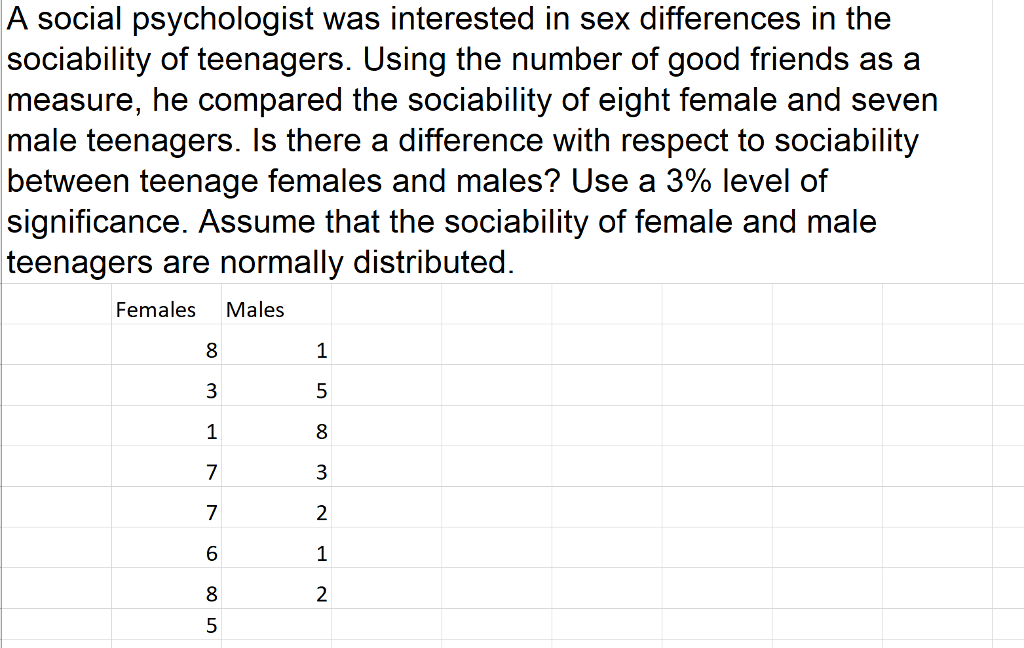Select Males cell containing 8
1024x648 pixels.
[276, 426]
